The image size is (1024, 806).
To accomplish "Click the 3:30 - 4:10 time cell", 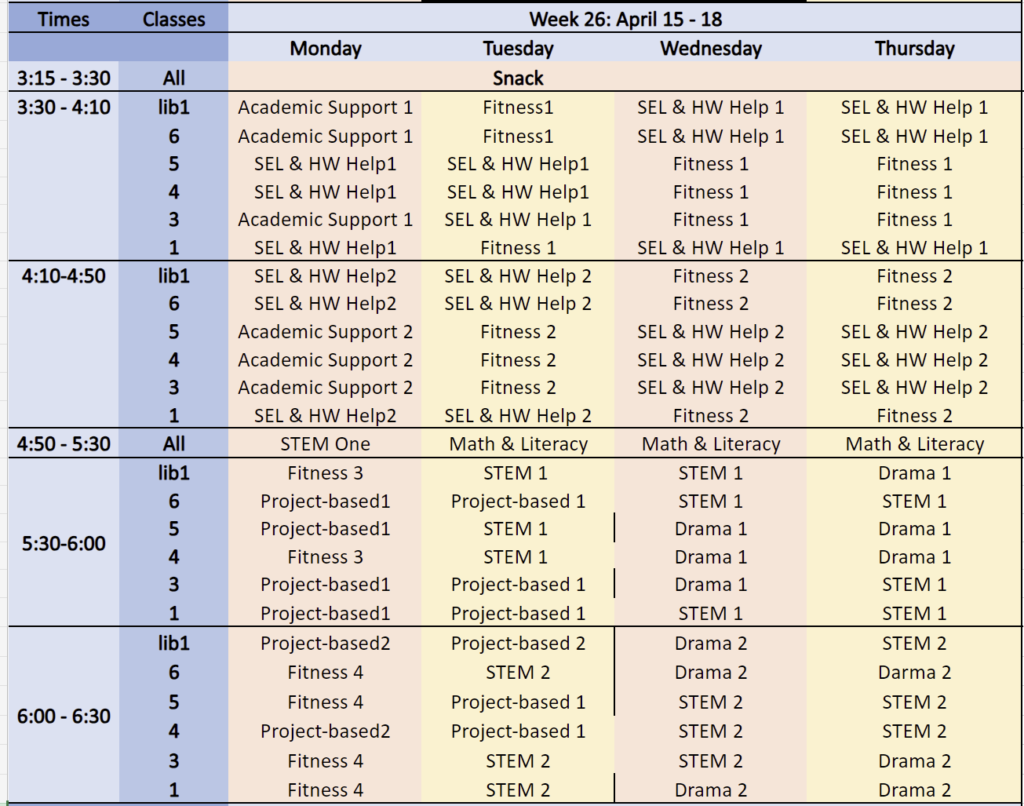I will pyautogui.click(x=63, y=106).
